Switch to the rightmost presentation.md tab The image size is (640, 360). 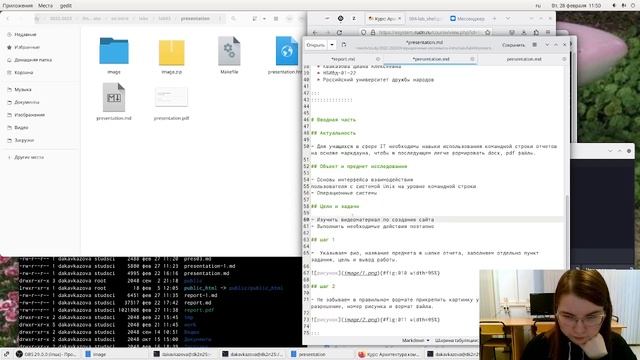[x=524, y=59]
